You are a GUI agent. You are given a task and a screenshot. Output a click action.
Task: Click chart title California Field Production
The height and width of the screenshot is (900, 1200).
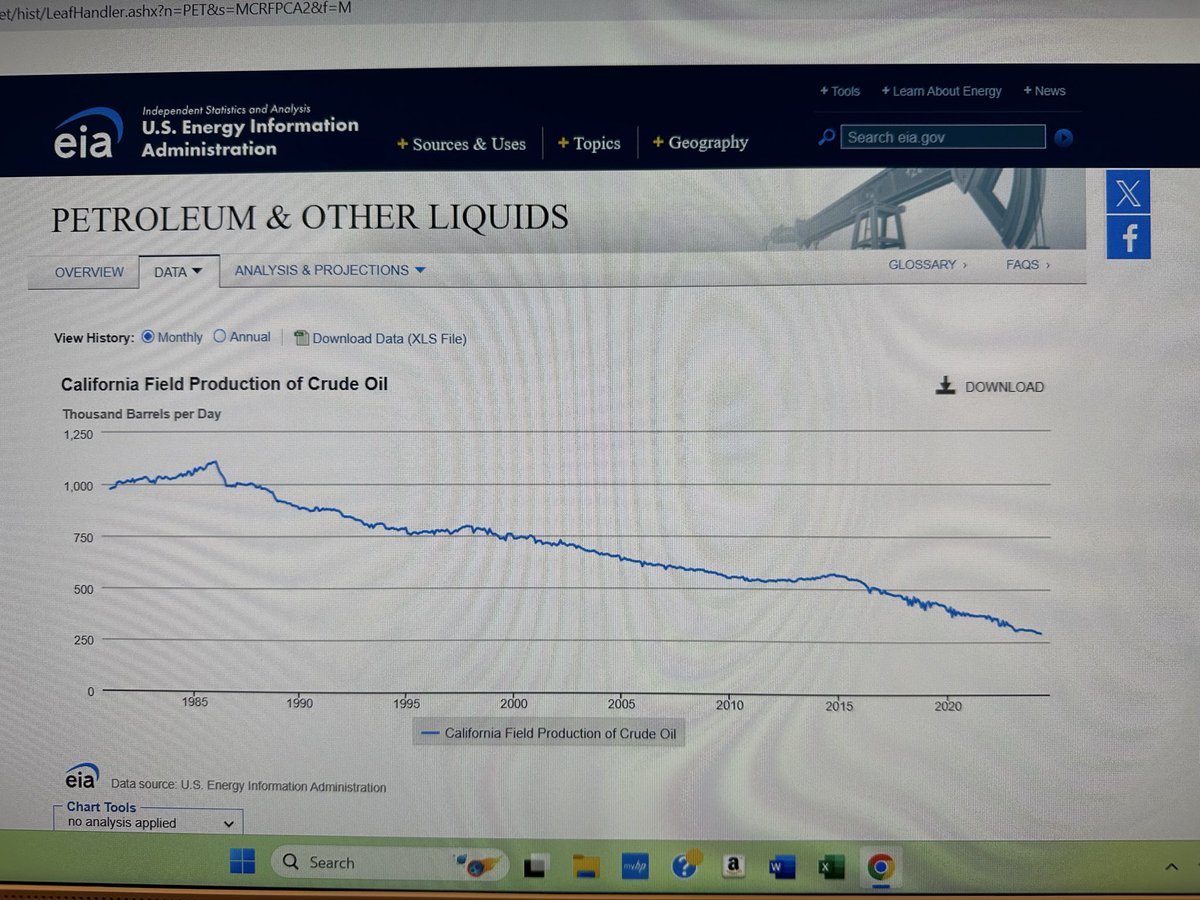click(x=224, y=384)
